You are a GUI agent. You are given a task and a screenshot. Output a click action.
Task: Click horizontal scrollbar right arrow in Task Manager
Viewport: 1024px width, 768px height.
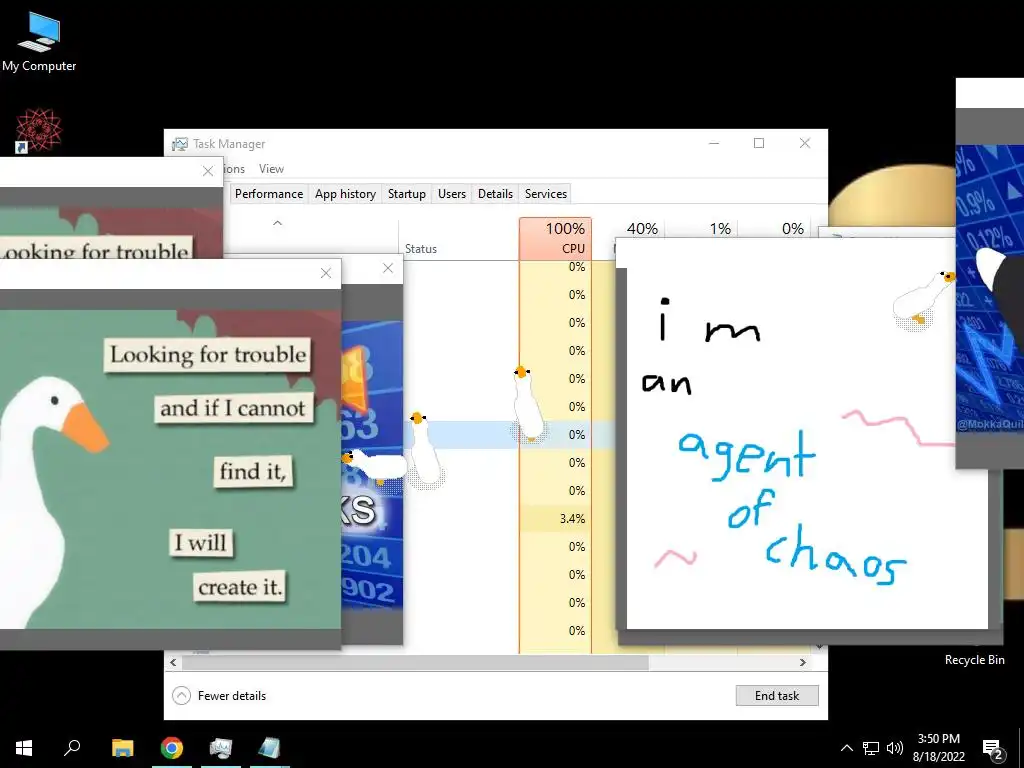[x=803, y=662]
